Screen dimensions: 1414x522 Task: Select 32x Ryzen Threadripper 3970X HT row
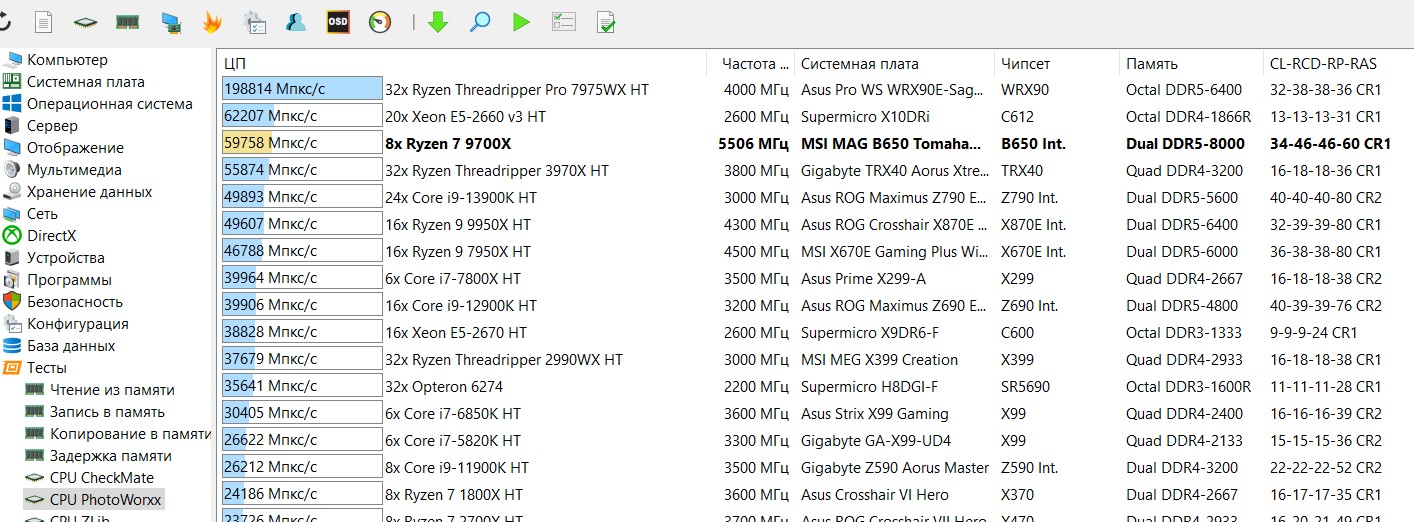(497, 171)
